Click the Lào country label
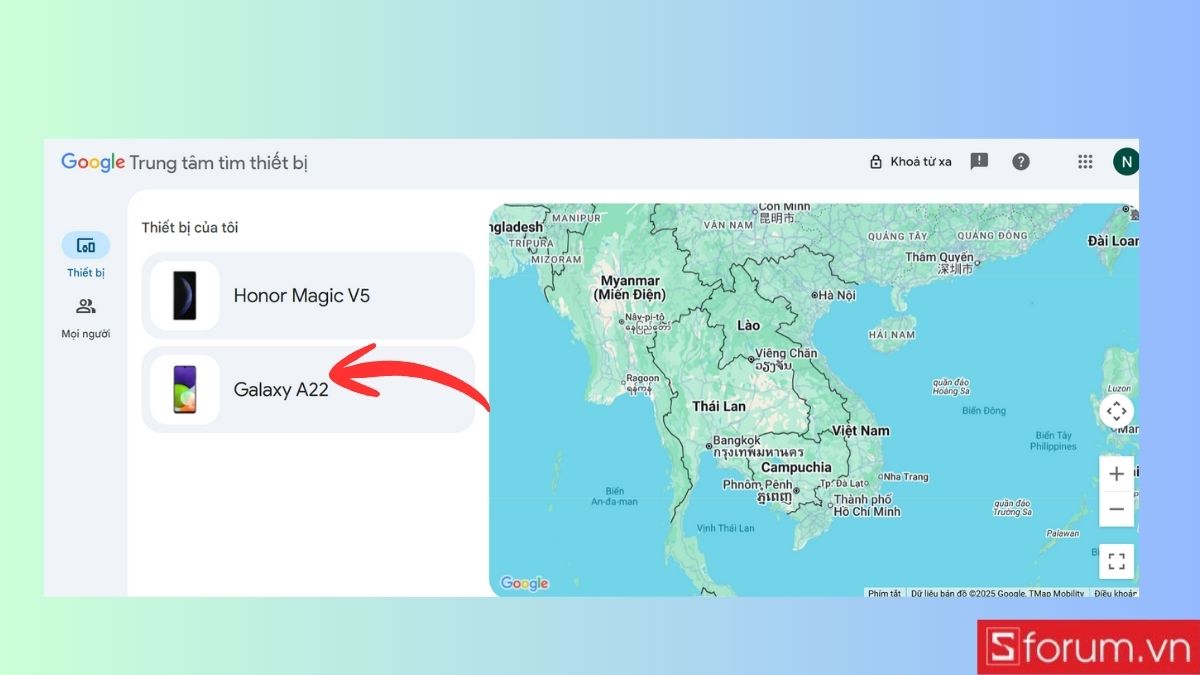The width and height of the screenshot is (1200, 675). [x=748, y=325]
